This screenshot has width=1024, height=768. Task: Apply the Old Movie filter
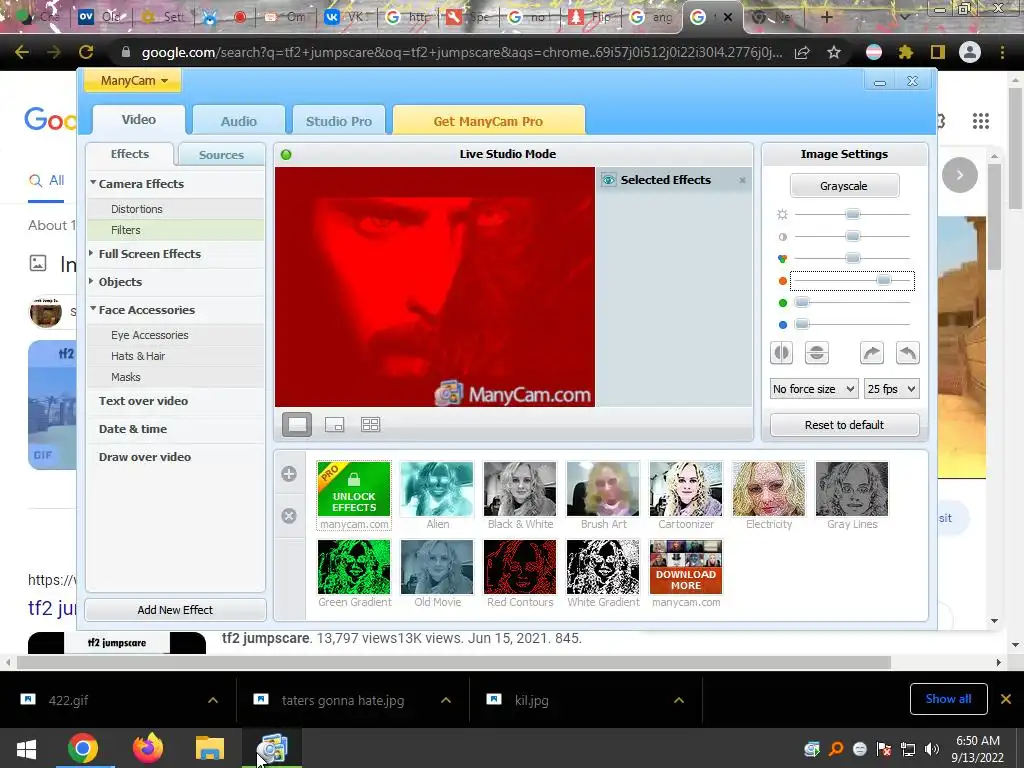pyautogui.click(x=437, y=573)
